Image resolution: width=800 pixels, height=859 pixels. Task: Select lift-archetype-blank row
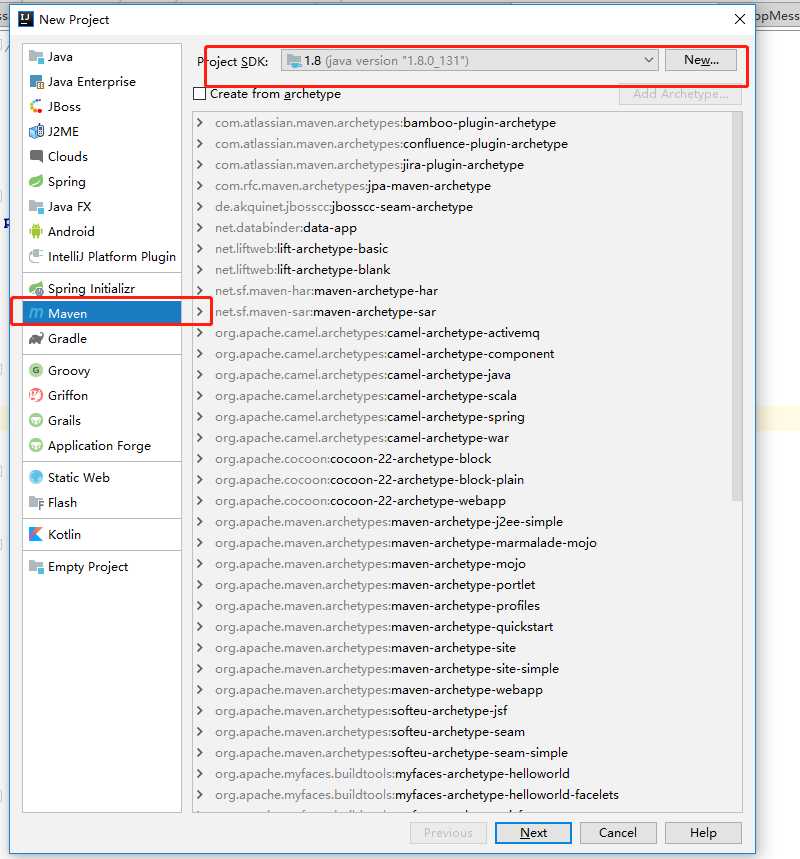pyautogui.click(x=463, y=270)
